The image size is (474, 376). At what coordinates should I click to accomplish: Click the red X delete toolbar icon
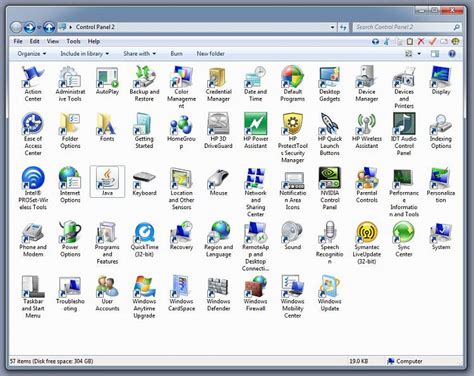tap(421, 41)
